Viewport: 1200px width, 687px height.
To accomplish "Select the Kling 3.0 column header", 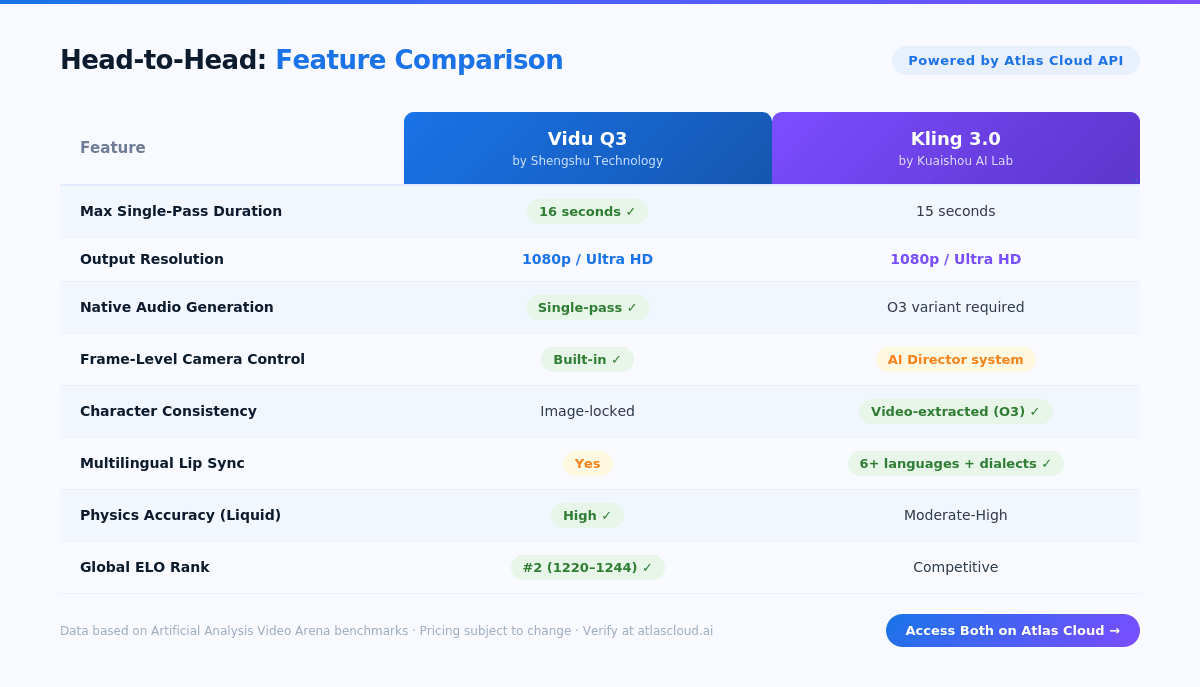I will 955,148.
